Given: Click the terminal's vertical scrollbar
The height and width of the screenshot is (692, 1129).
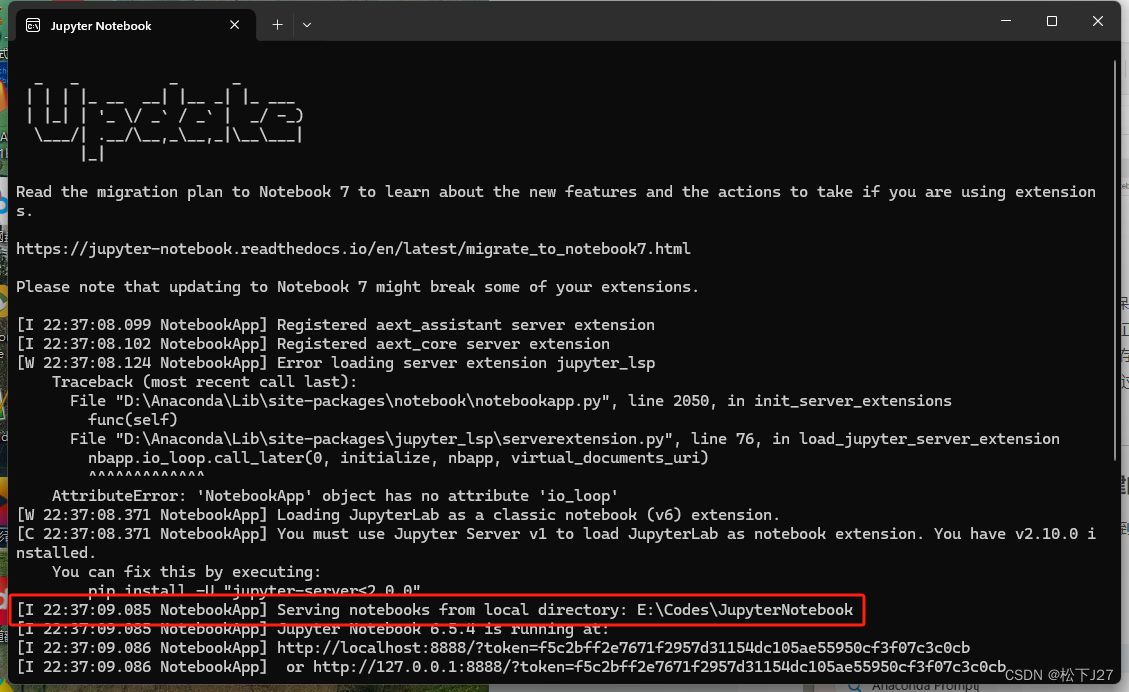Looking at the screenshot, I should coord(1115,259).
